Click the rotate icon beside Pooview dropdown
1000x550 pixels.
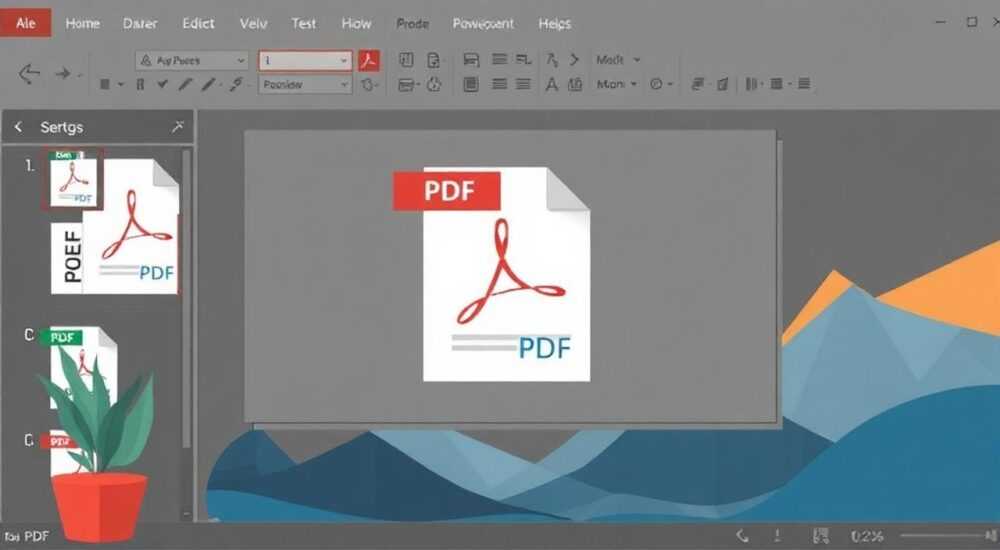click(369, 84)
